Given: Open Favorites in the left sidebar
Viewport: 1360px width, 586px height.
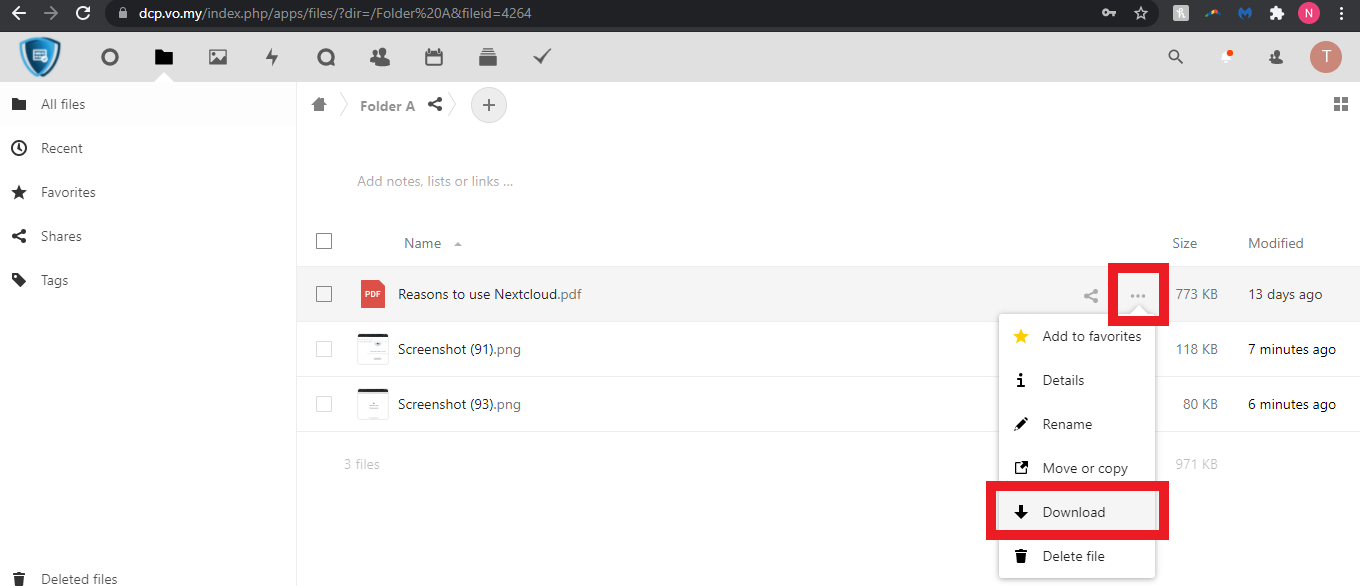Looking at the screenshot, I should 68,192.
